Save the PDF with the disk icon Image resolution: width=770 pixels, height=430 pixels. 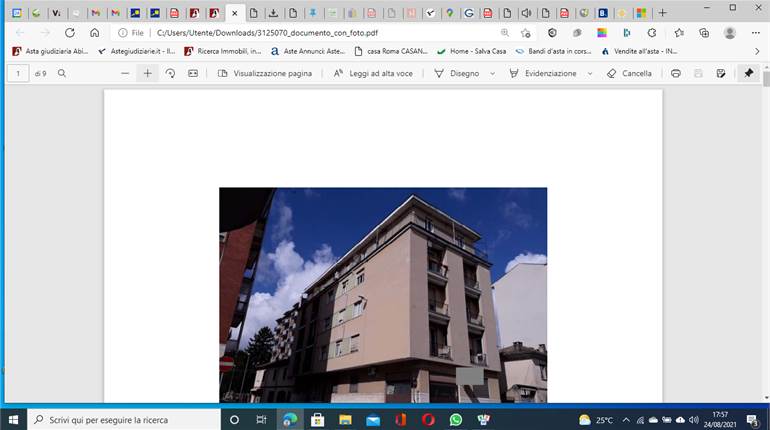tap(698, 73)
